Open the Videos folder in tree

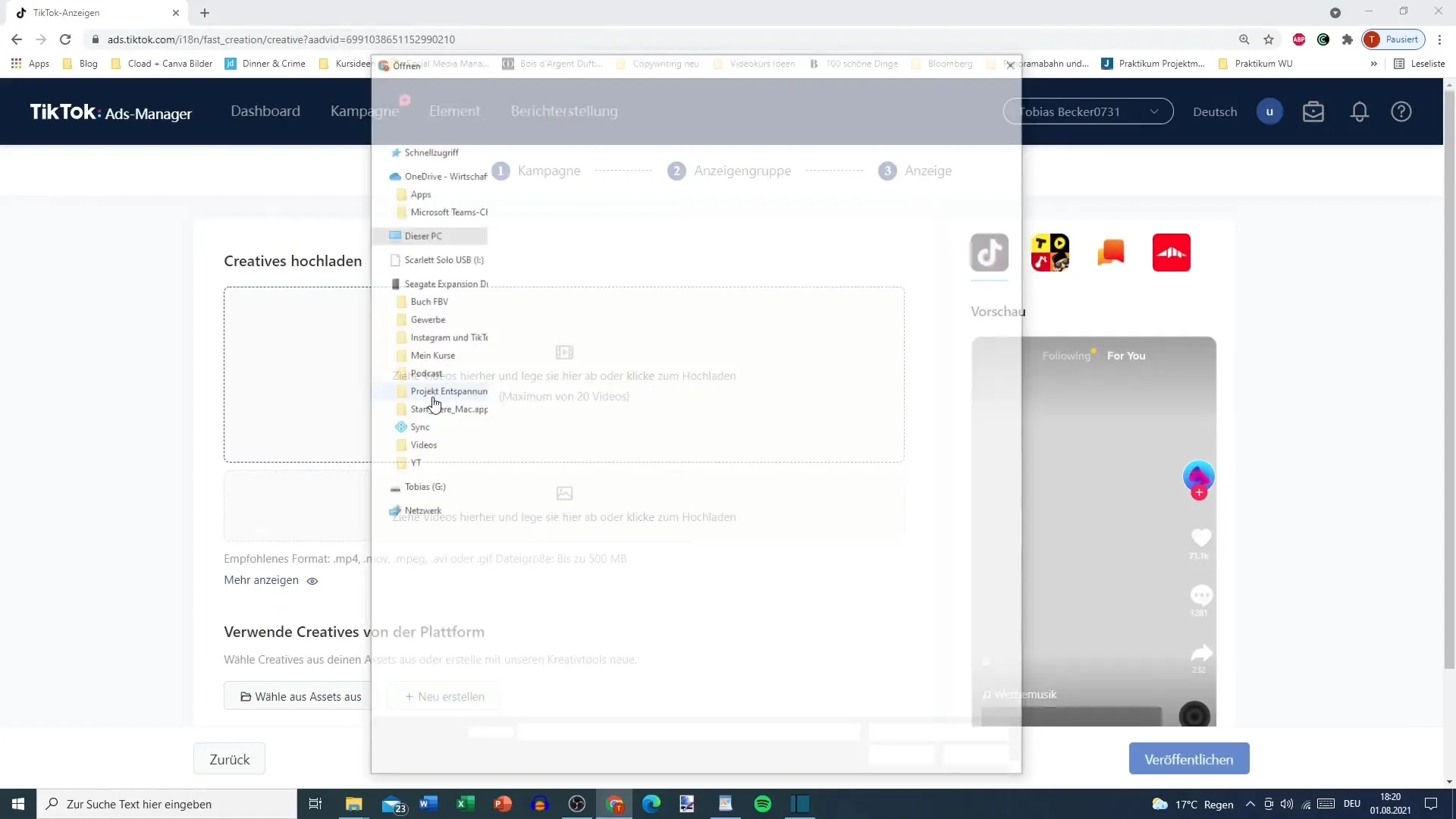pyautogui.click(x=417, y=445)
